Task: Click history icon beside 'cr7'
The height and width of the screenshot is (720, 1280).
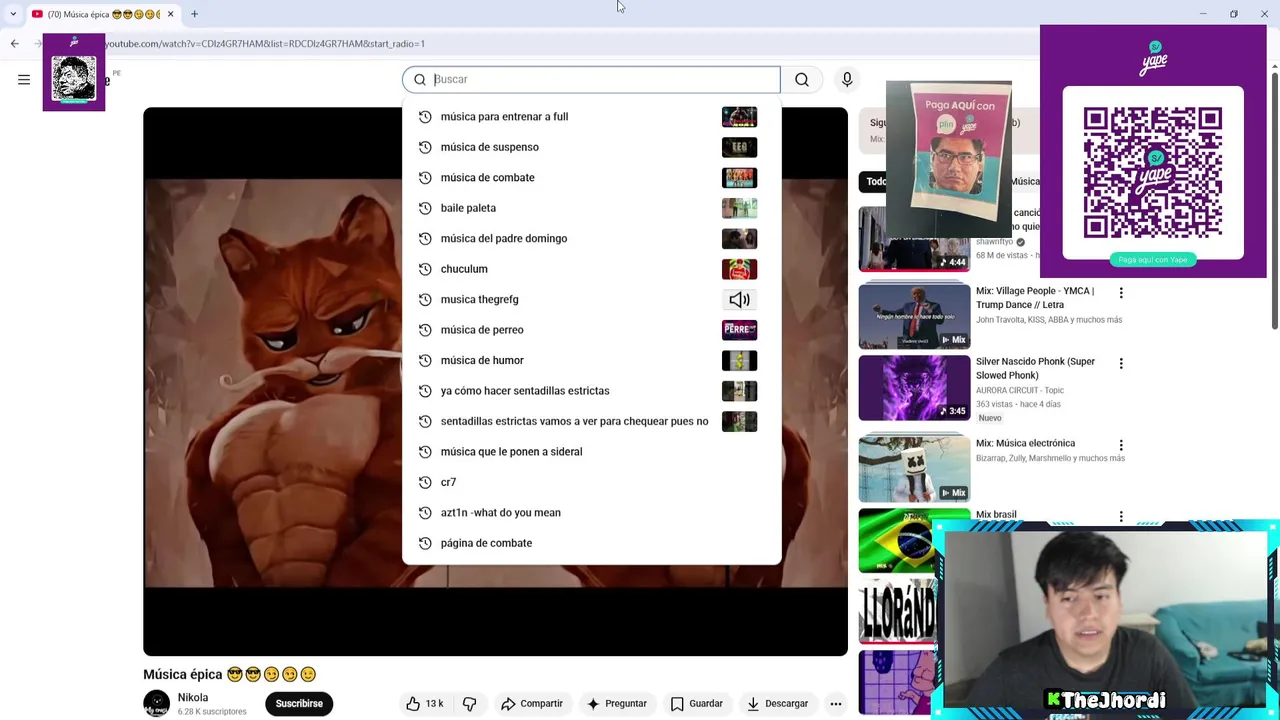Action: click(x=425, y=482)
